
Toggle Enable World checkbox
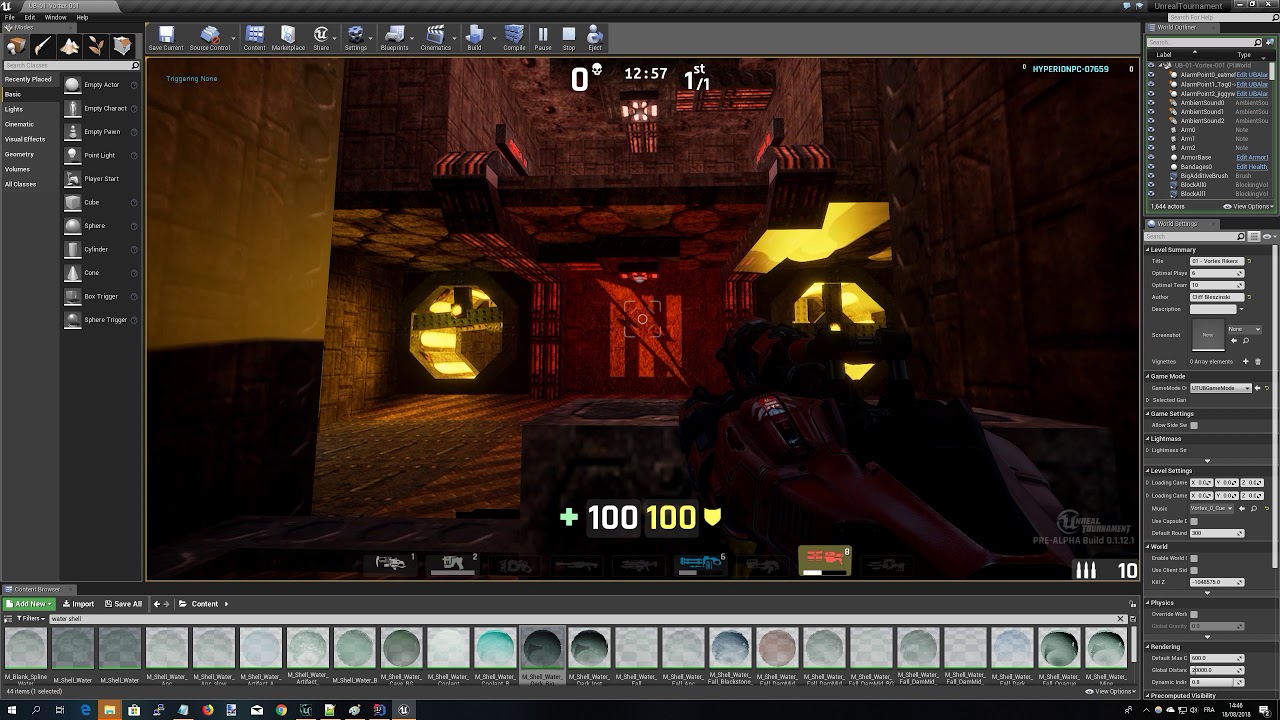click(x=1194, y=558)
